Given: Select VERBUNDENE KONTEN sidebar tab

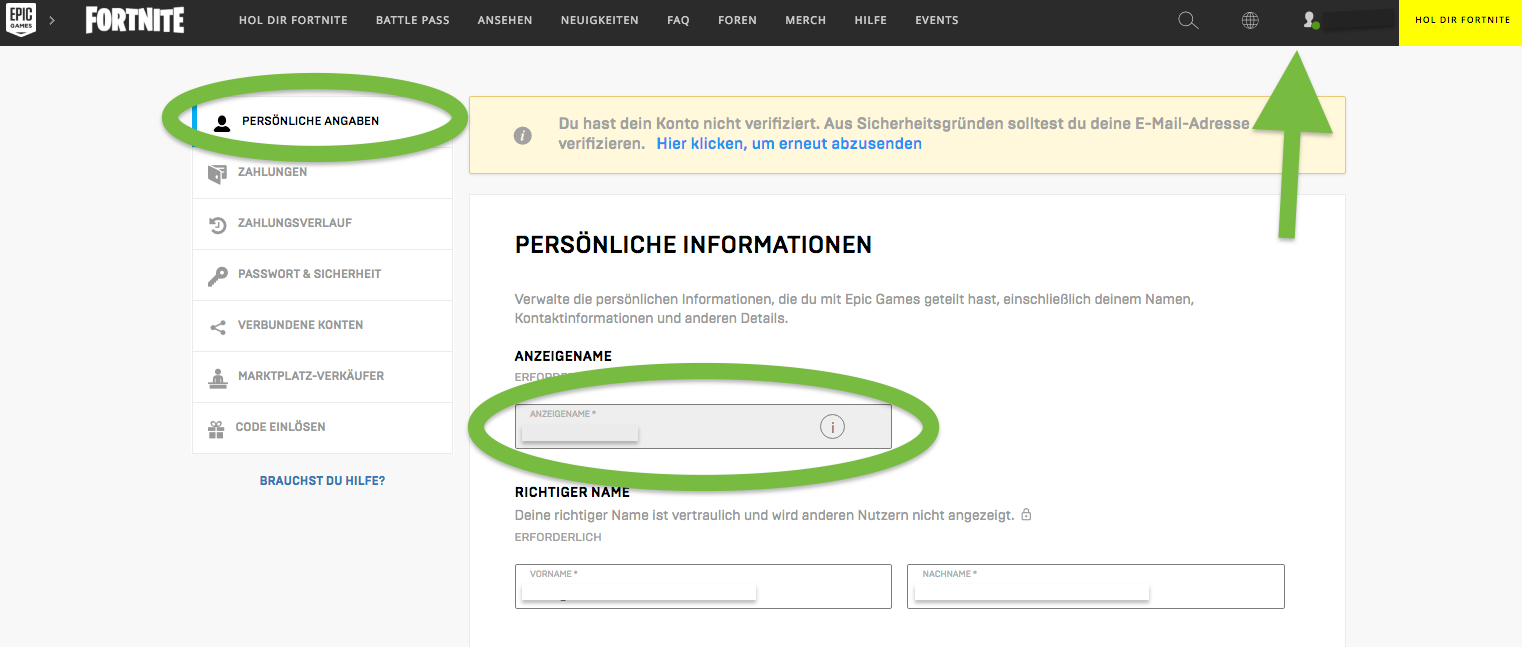Looking at the screenshot, I should 322,326.
